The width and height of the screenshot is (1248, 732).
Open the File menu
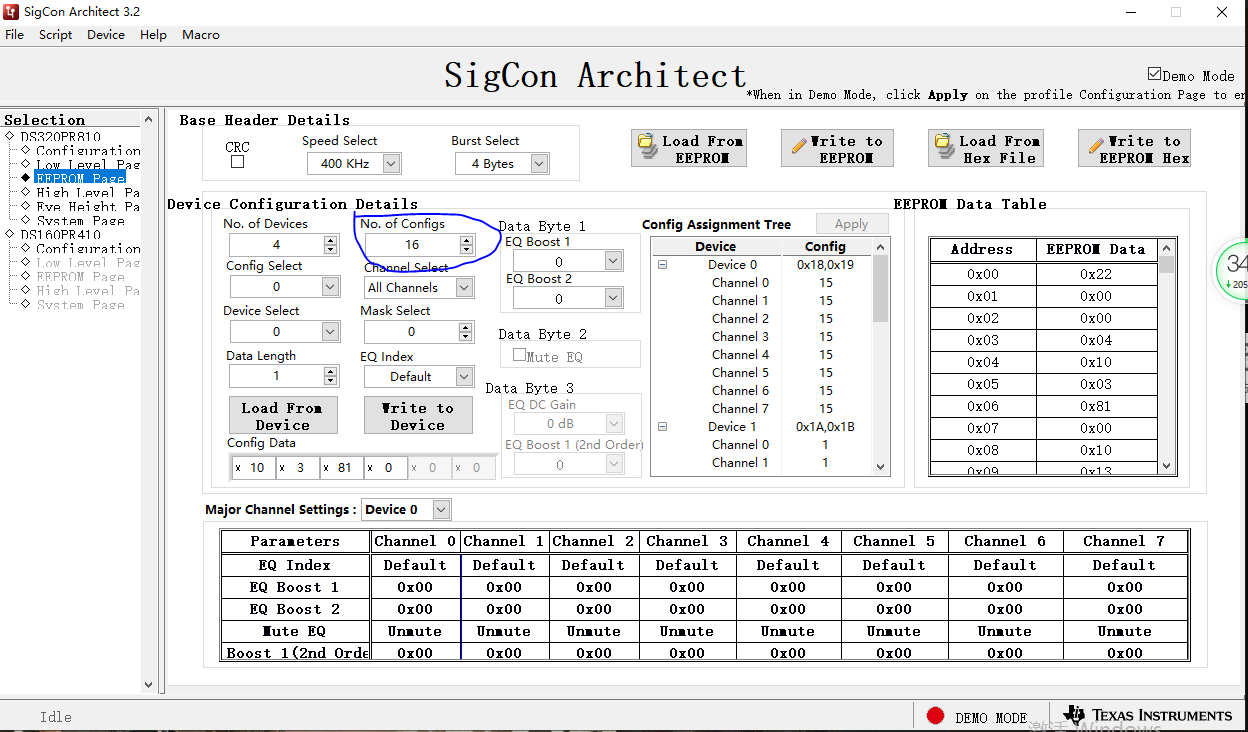coord(14,34)
